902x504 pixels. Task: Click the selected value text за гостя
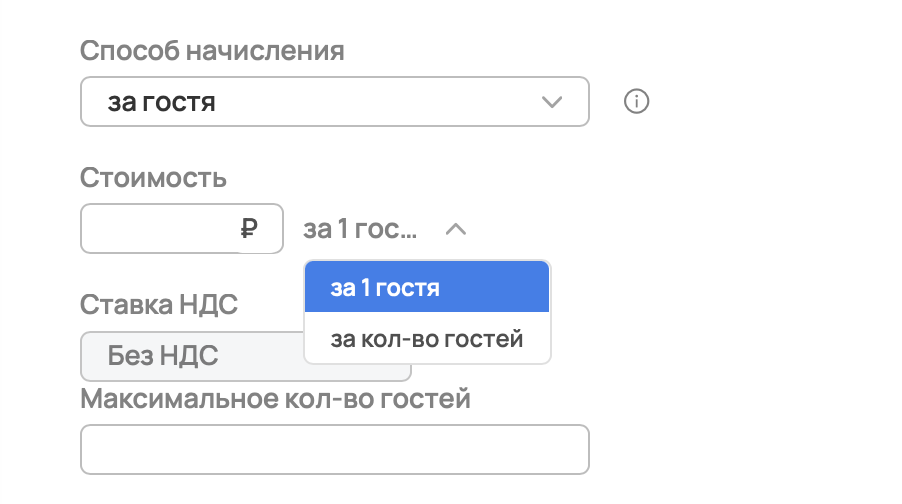(x=161, y=102)
